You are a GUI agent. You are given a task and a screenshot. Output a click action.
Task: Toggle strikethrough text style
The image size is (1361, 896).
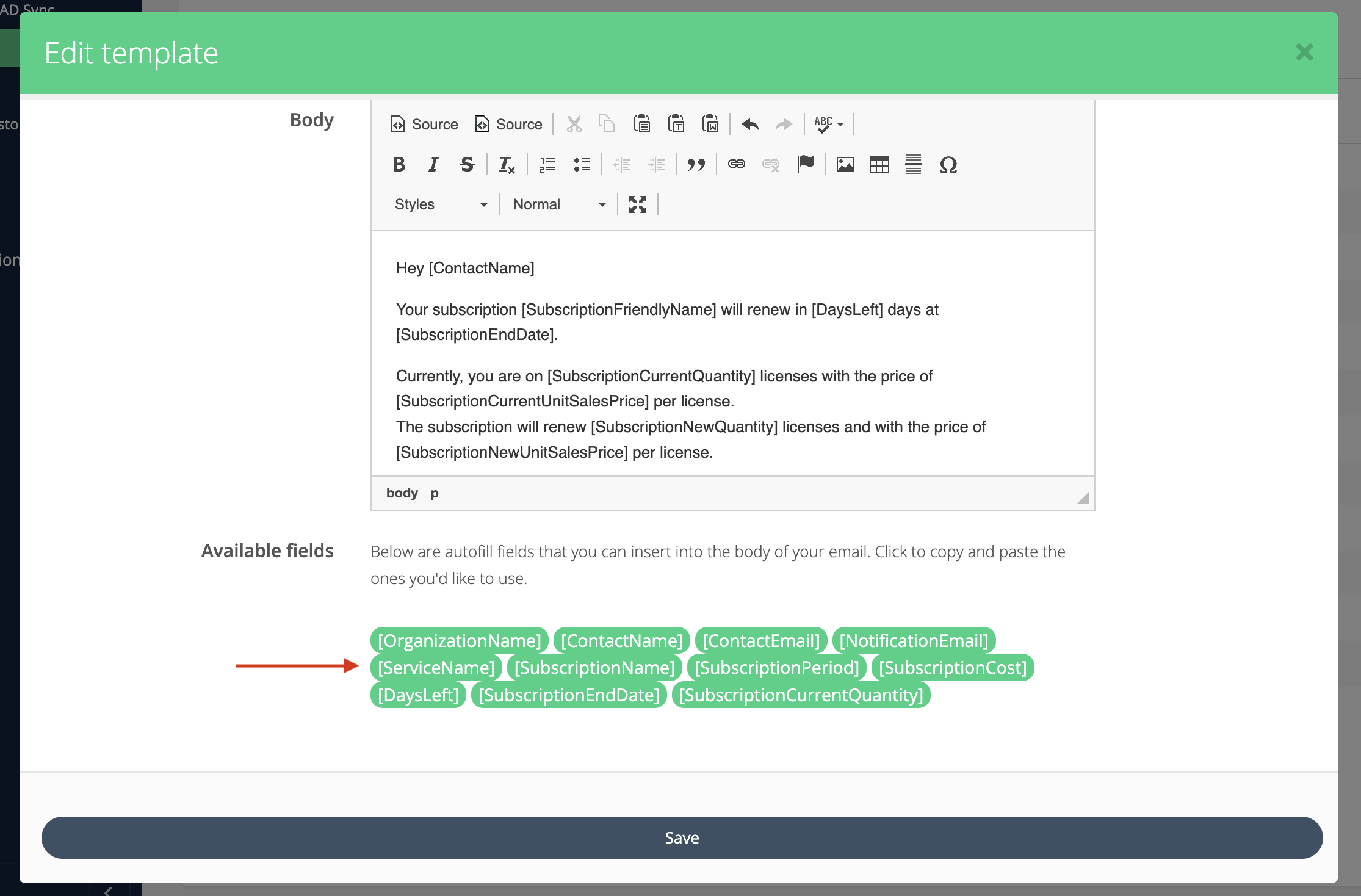pos(467,164)
